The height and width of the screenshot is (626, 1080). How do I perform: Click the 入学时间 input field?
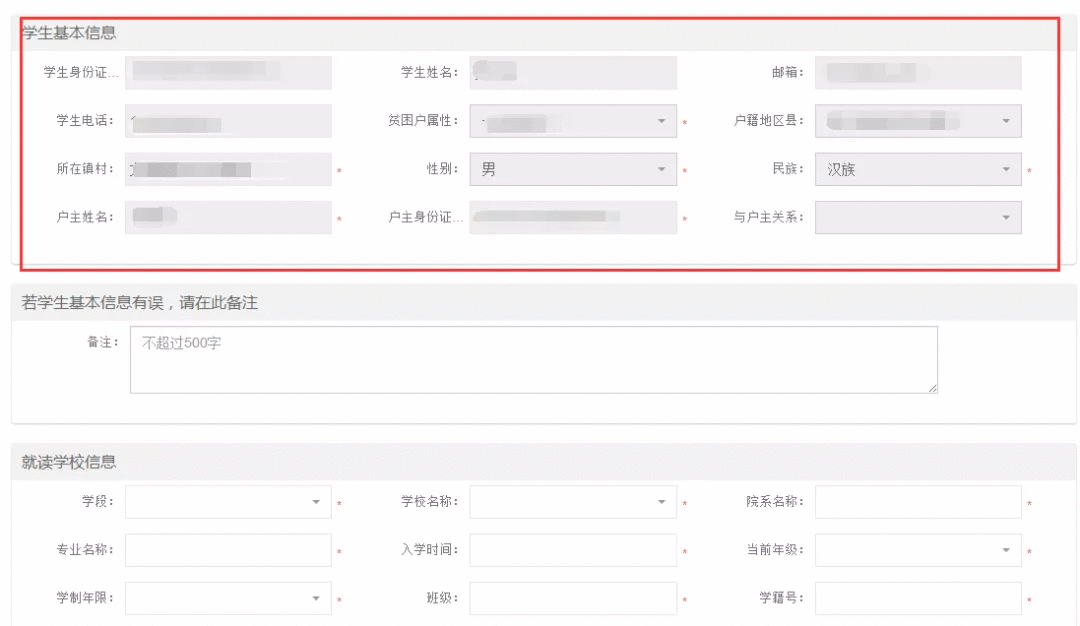coord(573,550)
